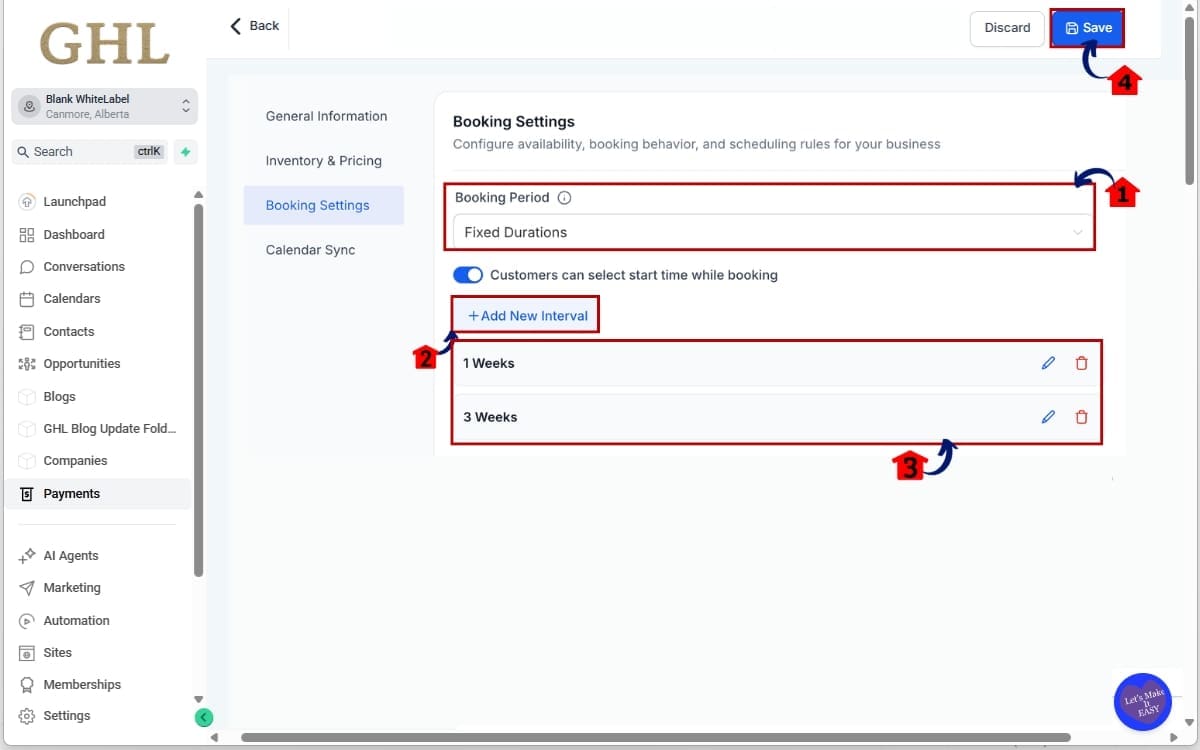
Task: Discard the booking settings changes
Action: [x=1006, y=28]
